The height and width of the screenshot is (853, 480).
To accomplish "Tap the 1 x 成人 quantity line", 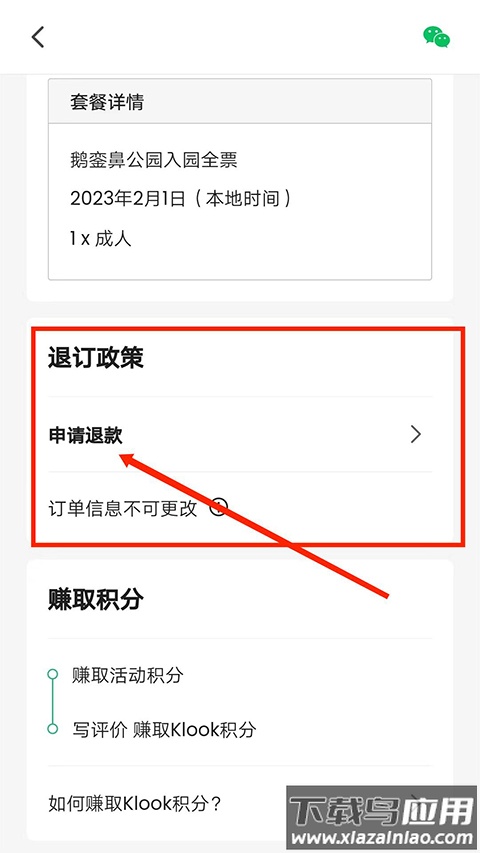I will point(101,238).
